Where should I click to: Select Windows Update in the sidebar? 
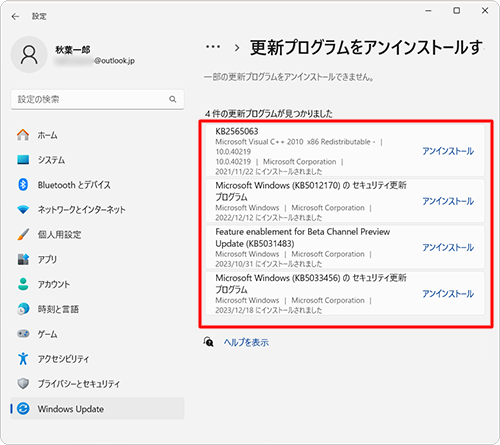(x=97, y=409)
